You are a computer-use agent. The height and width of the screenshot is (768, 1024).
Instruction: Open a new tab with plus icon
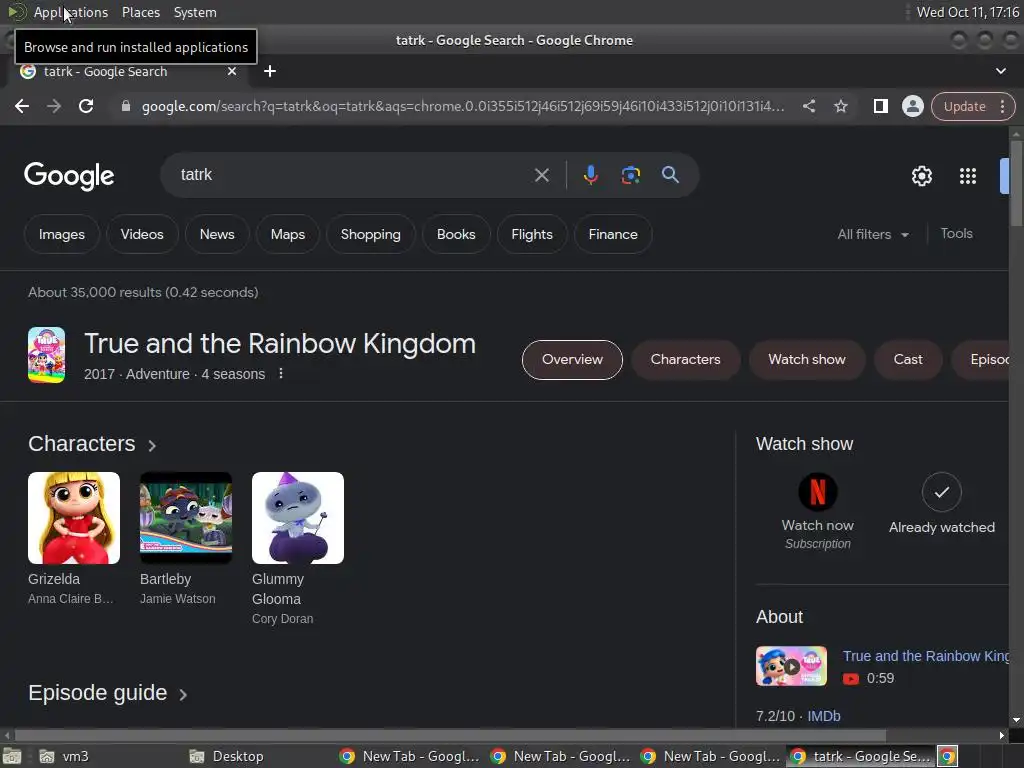tap(270, 71)
